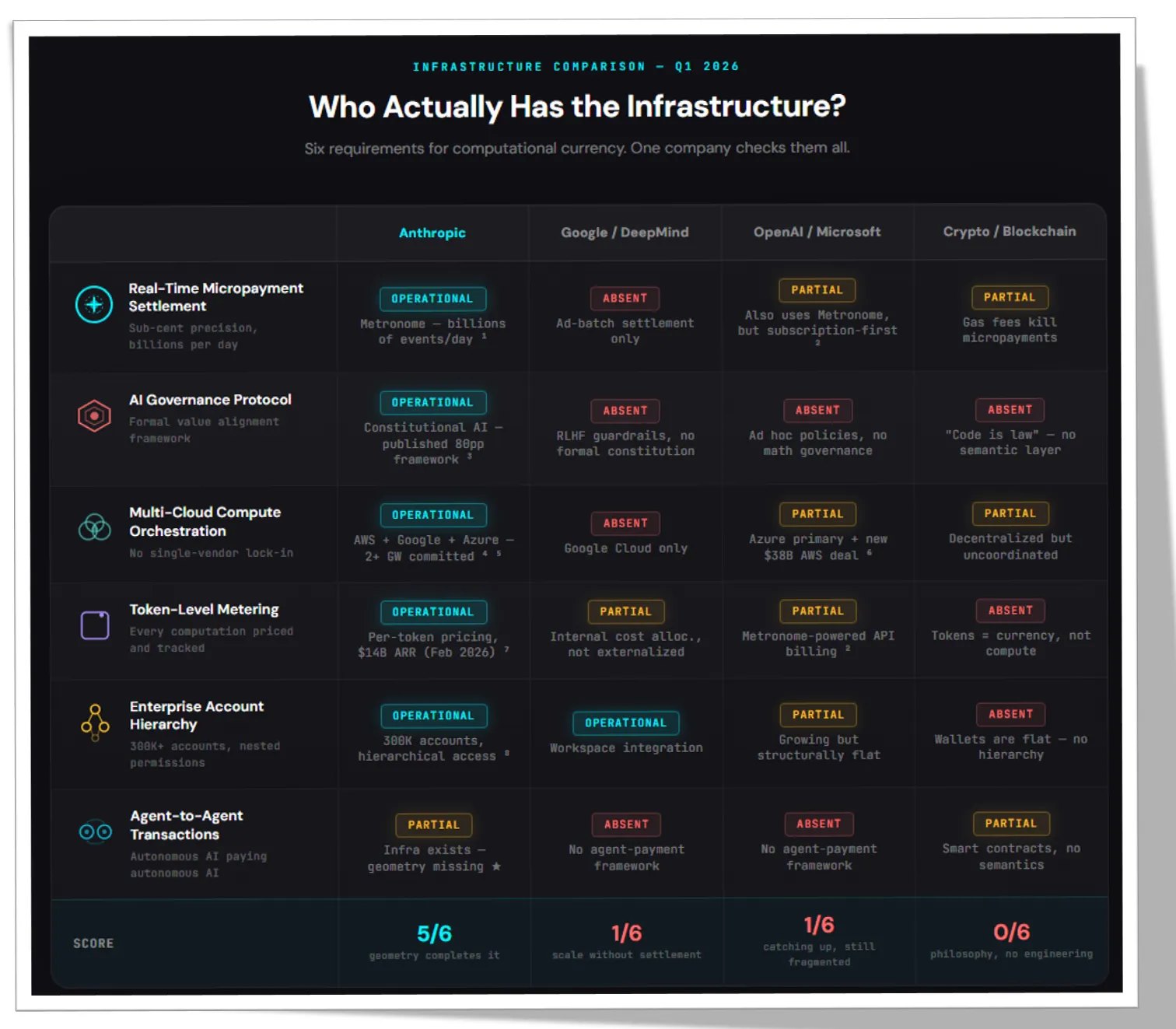
Task: Click the "Gas fees kill micropayments" note
Action: 1010,330
